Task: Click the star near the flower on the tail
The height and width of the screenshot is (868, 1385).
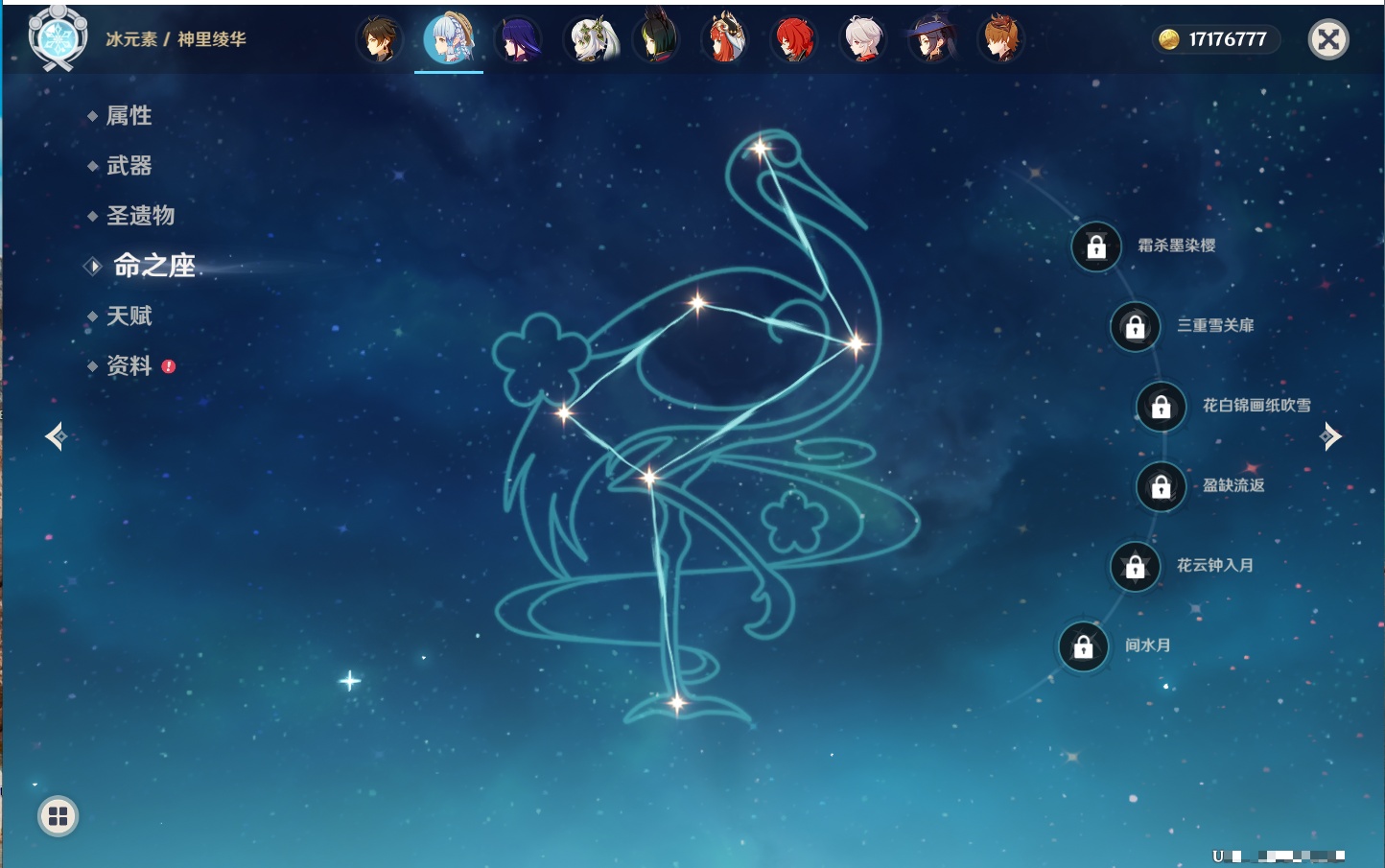Action: (x=564, y=413)
